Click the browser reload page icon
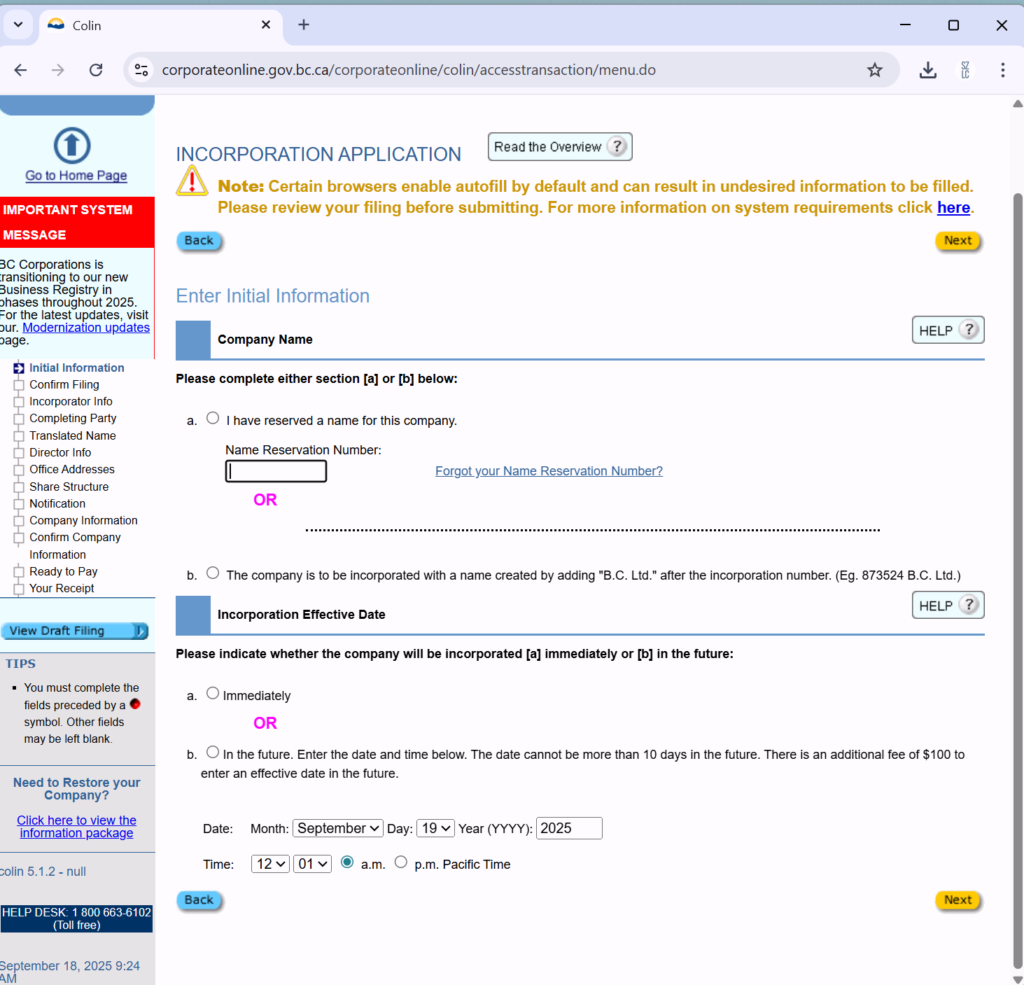1024x985 pixels. pyautogui.click(x=96, y=70)
